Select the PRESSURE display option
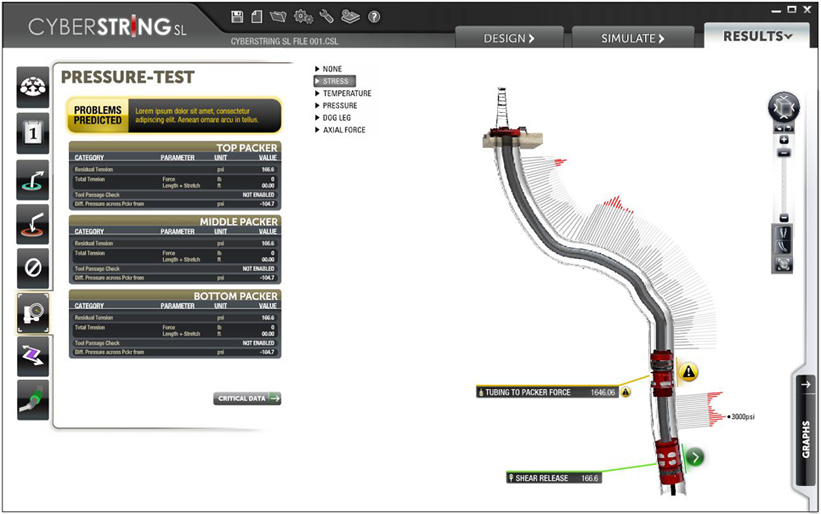The height and width of the screenshot is (514, 821). pyautogui.click(x=336, y=105)
